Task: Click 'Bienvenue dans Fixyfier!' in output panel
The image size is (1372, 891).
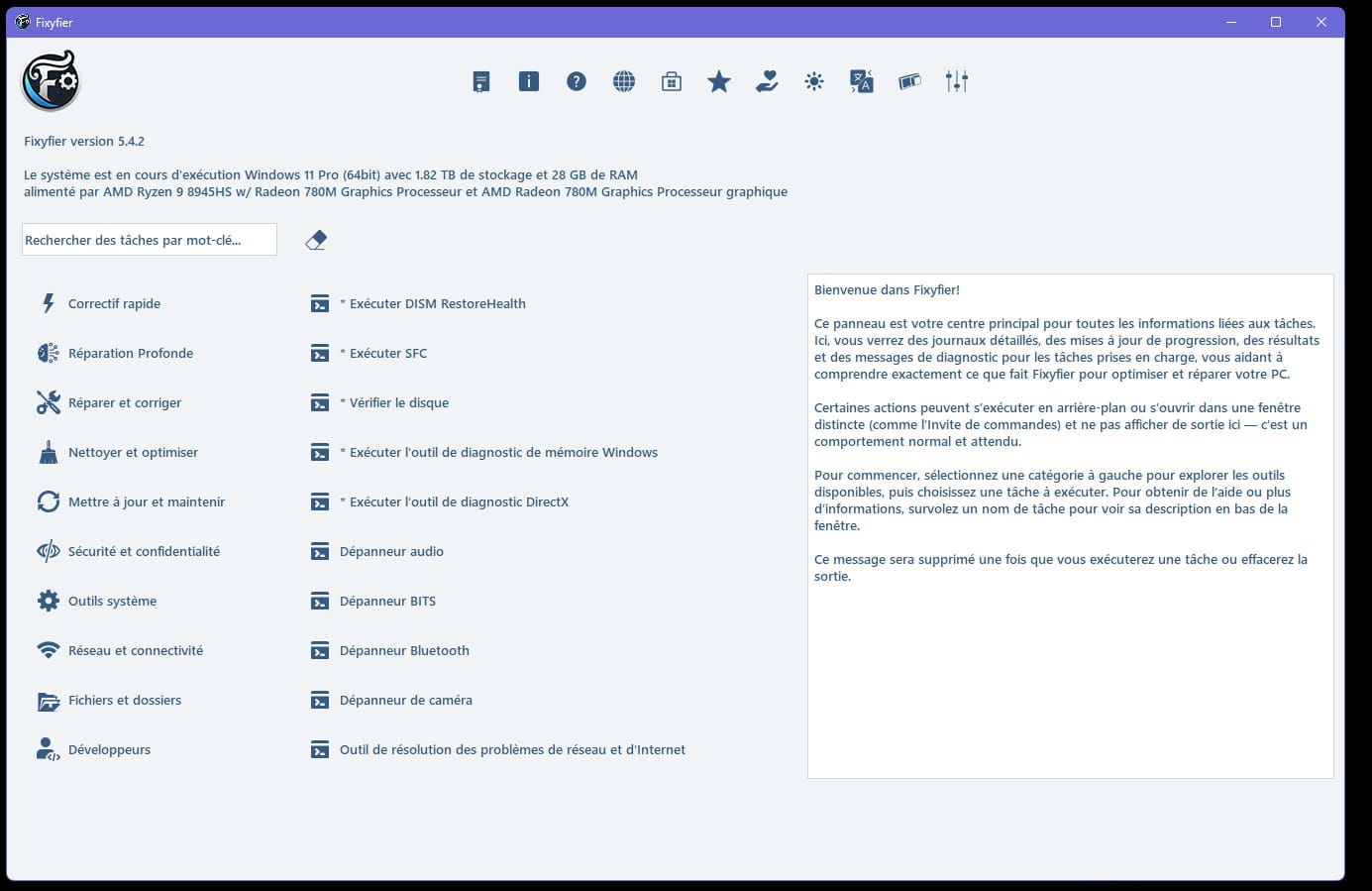Action: tap(887, 289)
